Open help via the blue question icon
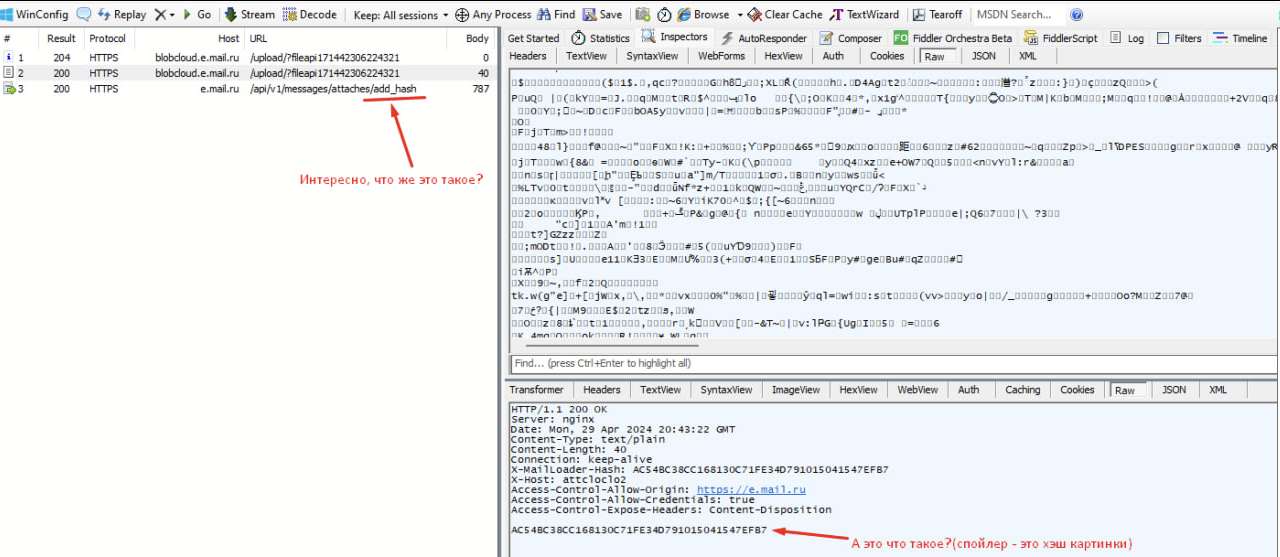The height and width of the screenshot is (557, 1280). tap(1076, 15)
